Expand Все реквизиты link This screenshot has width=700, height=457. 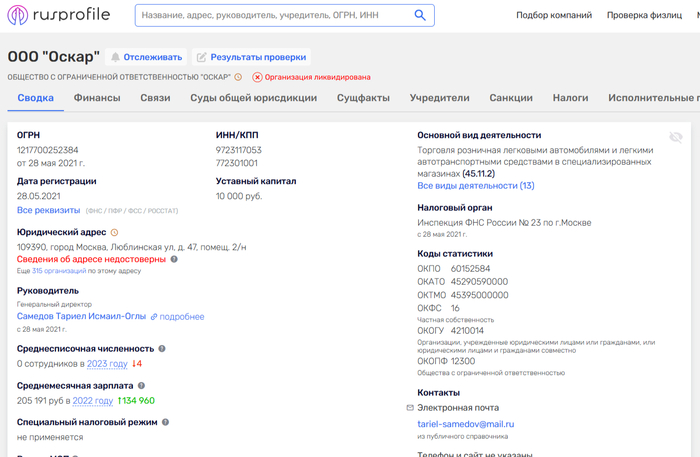tap(48, 210)
